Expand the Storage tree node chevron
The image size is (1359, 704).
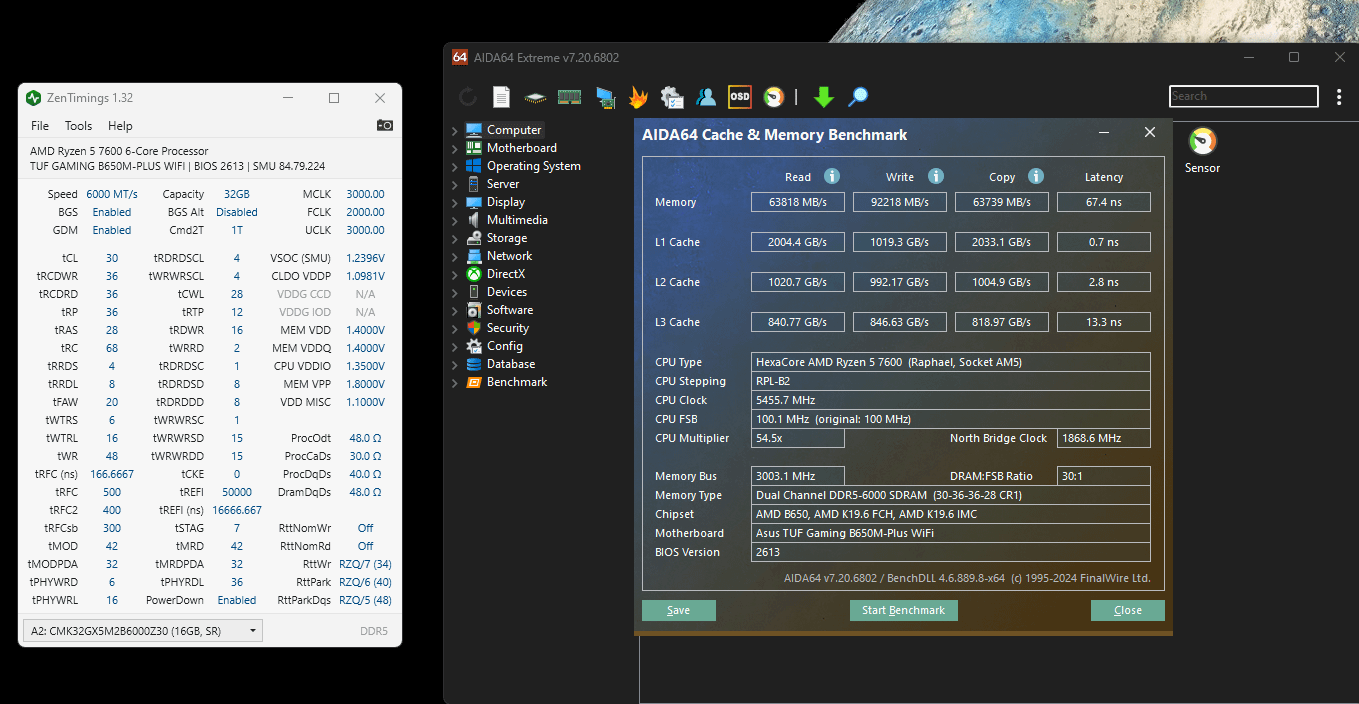[x=454, y=239]
